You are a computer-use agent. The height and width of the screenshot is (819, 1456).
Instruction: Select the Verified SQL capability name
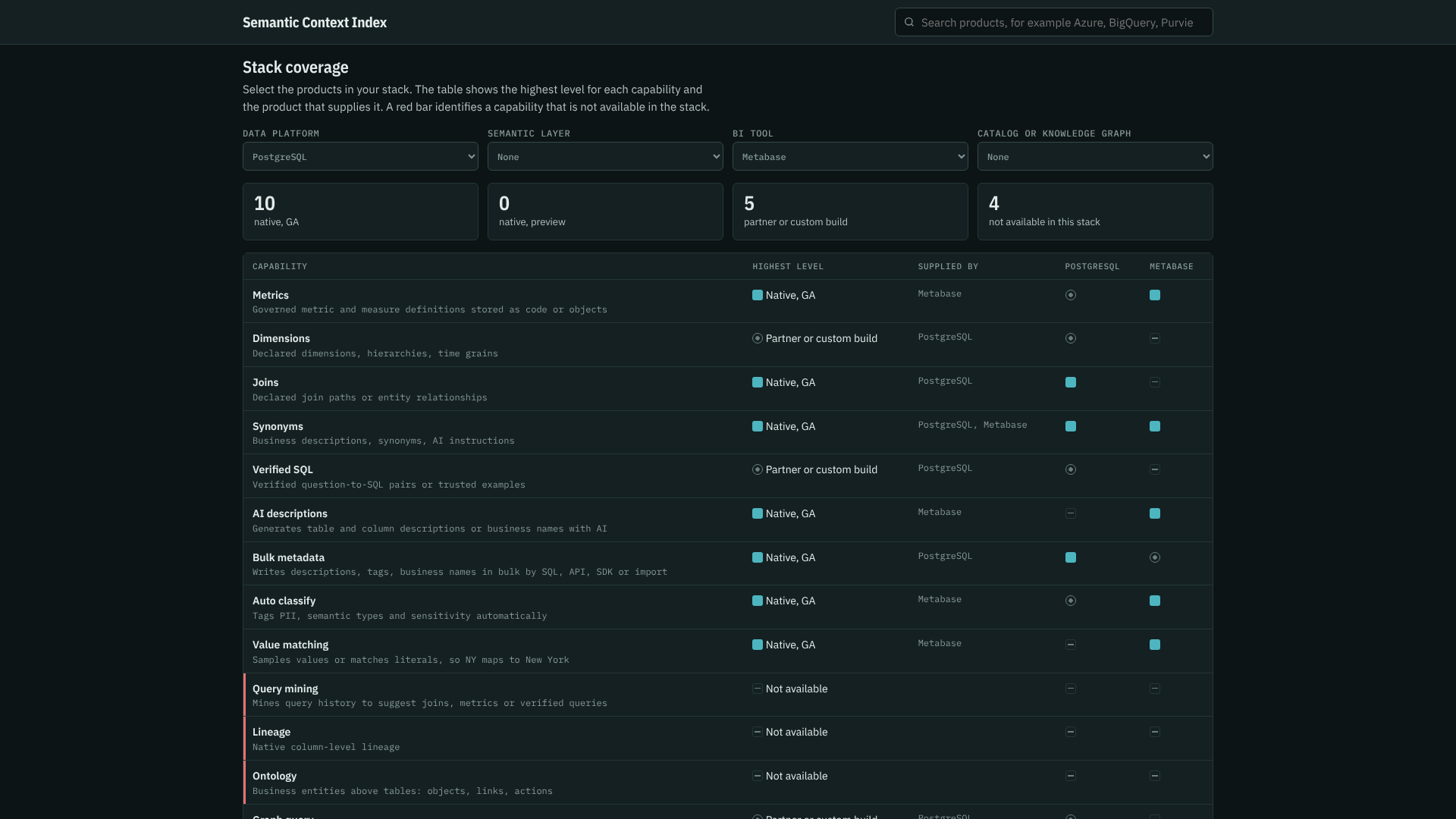tap(283, 469)
